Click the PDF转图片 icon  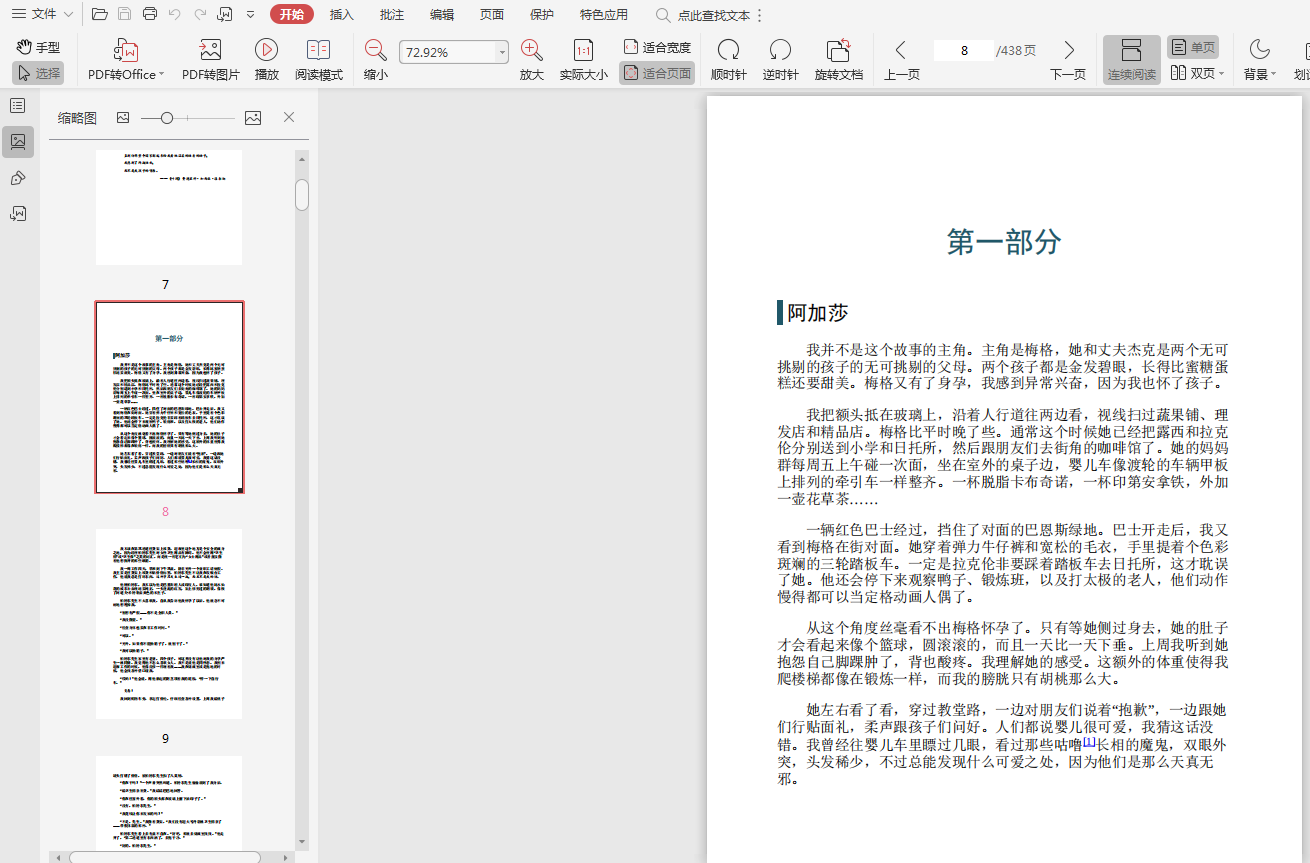(210, 51)
